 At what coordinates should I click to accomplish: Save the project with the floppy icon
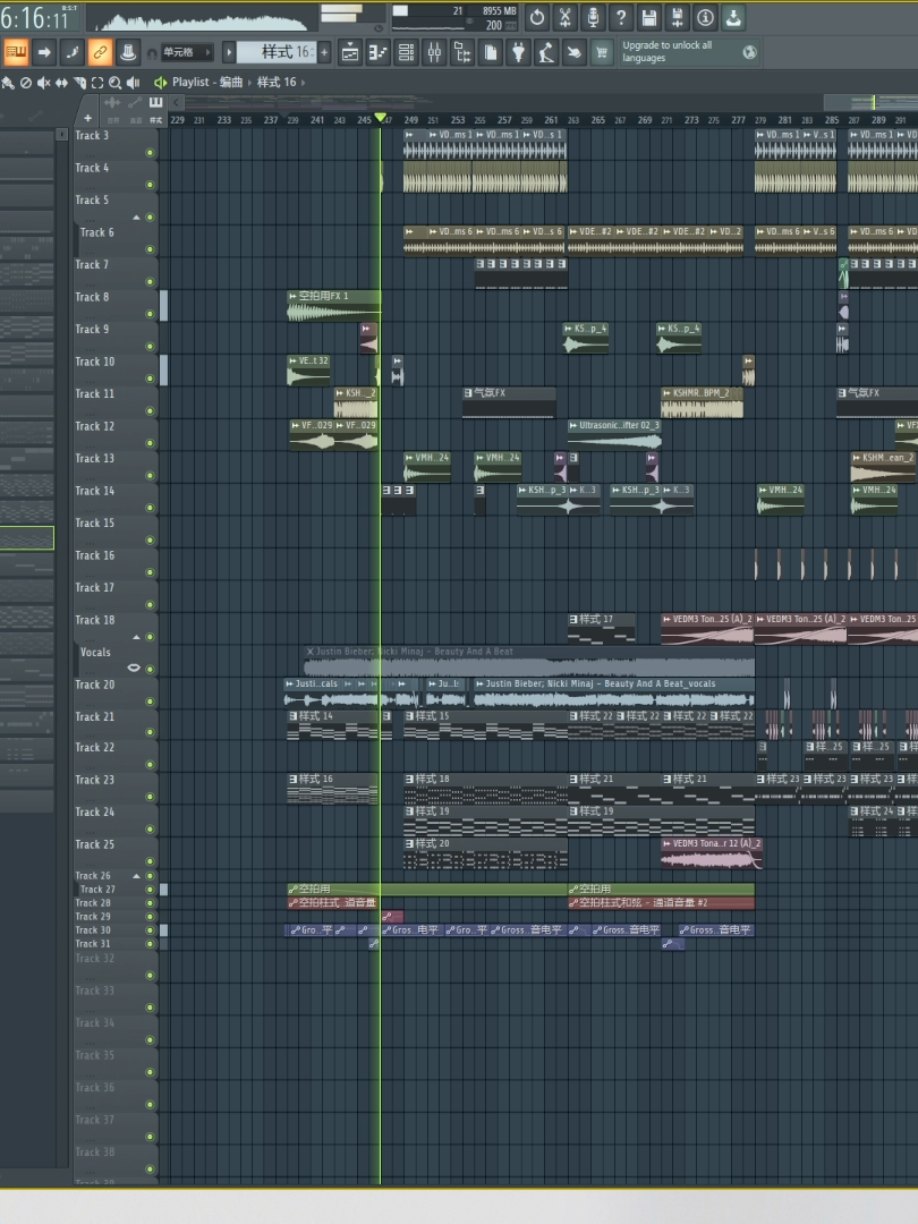click(x=649, y=17)
